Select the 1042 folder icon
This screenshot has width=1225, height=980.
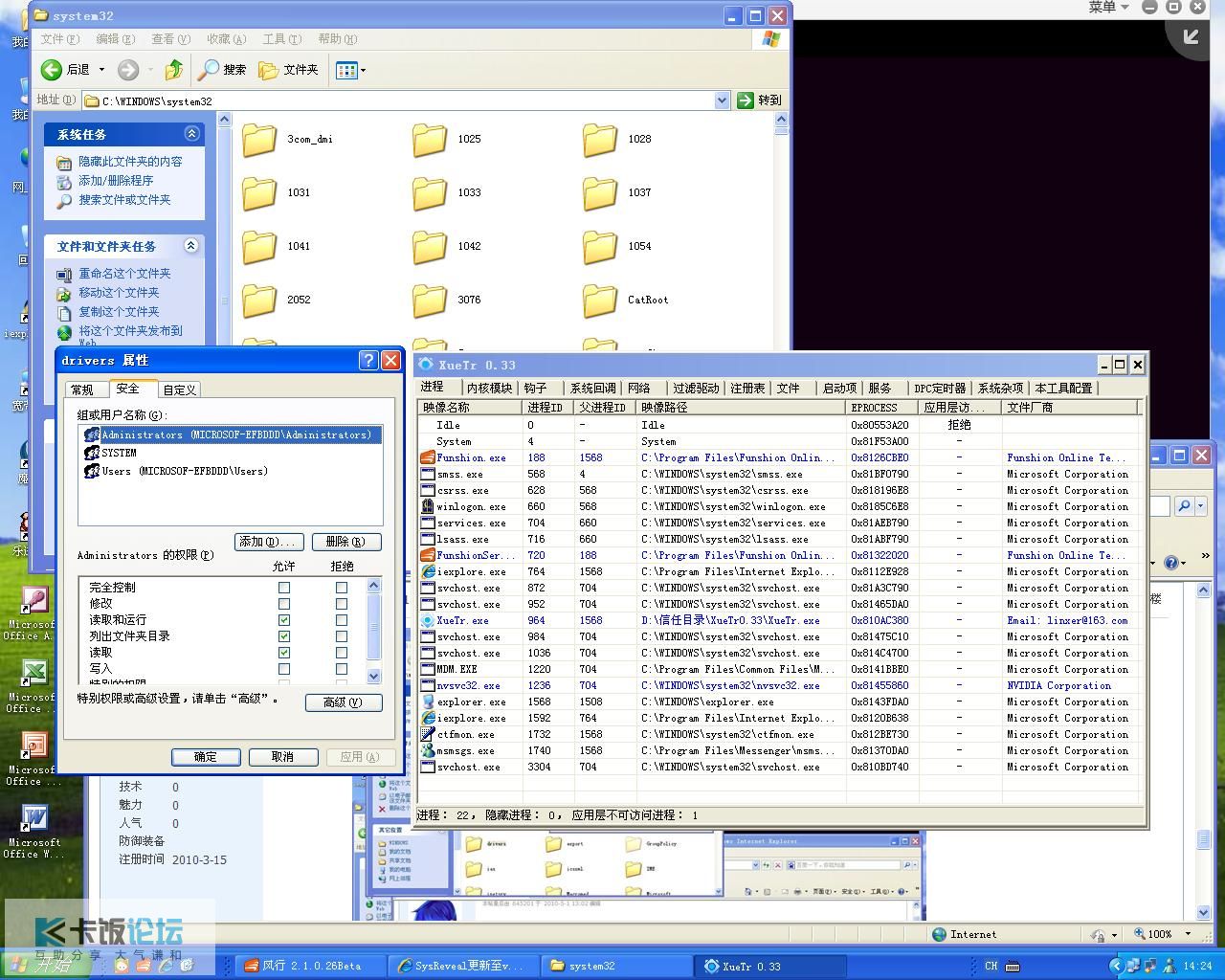tap(430, 247)
